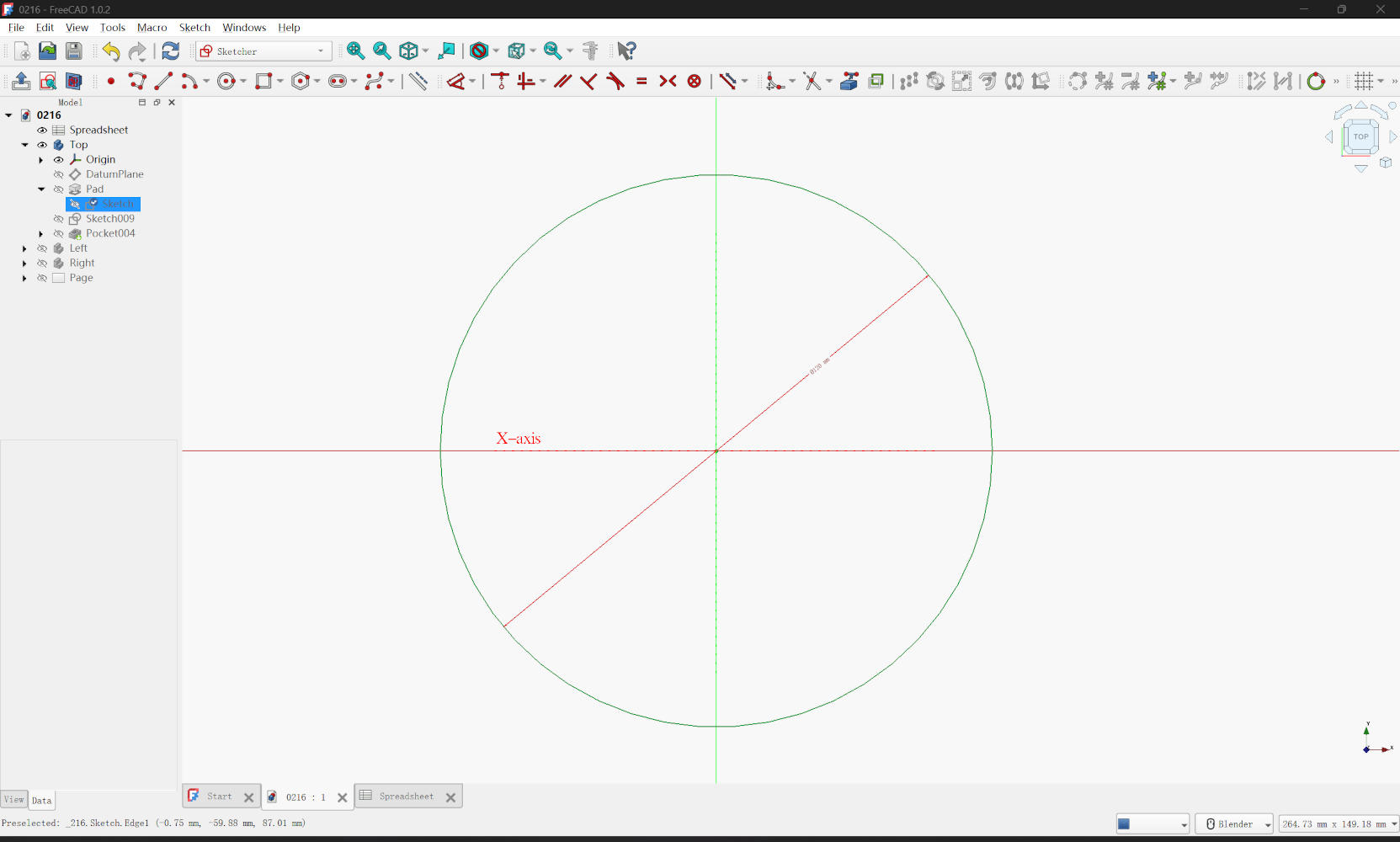Switch to the Start tab
This screenshot has width=1400, height=842.
point(219,797)
